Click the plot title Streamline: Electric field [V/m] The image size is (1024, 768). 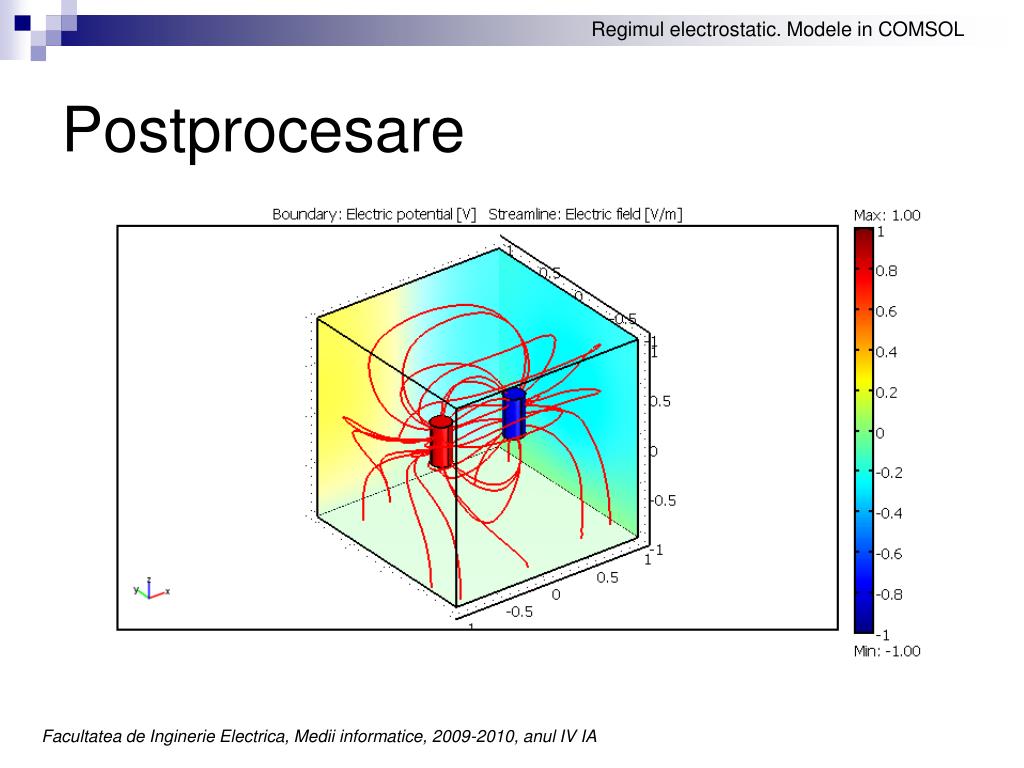[585, 214]
